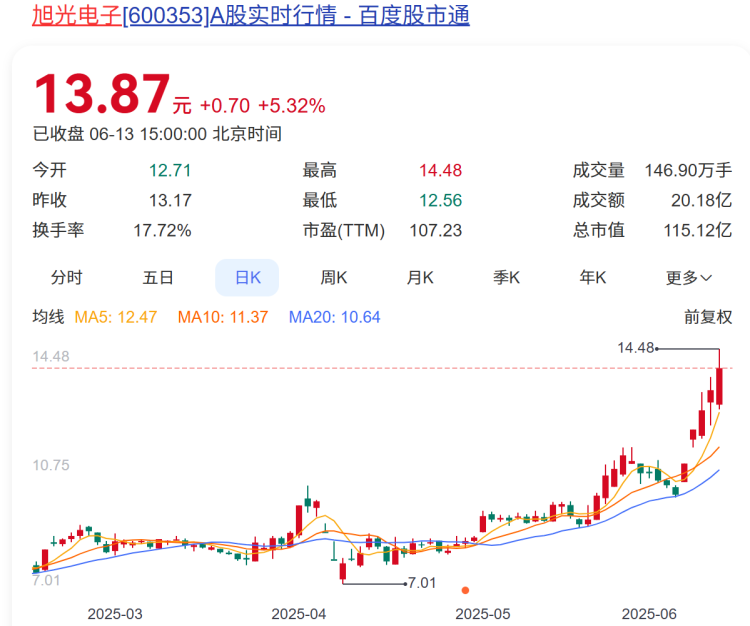The height and width of the screenshot is (626, 750).
Task: Switch to the 分时 chart tab
Action: coord(66,277)
